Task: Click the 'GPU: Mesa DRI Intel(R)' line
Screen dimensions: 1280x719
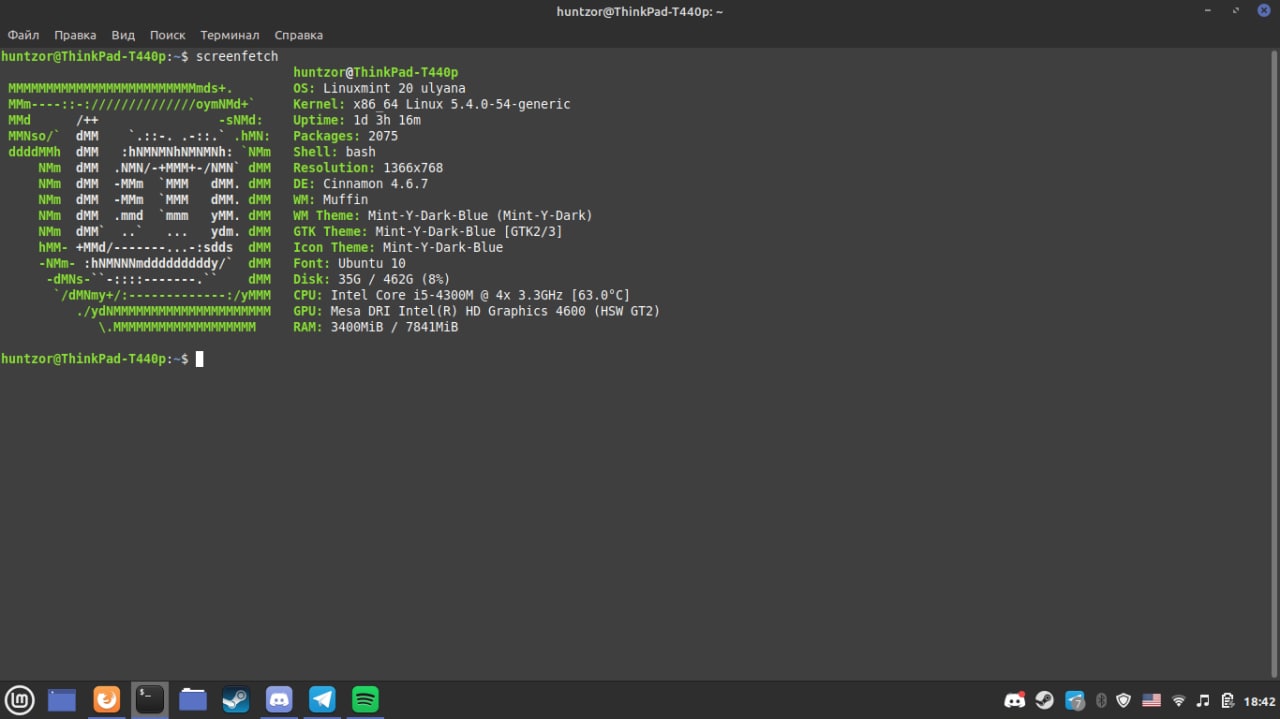Action: [x=477, y=312]
